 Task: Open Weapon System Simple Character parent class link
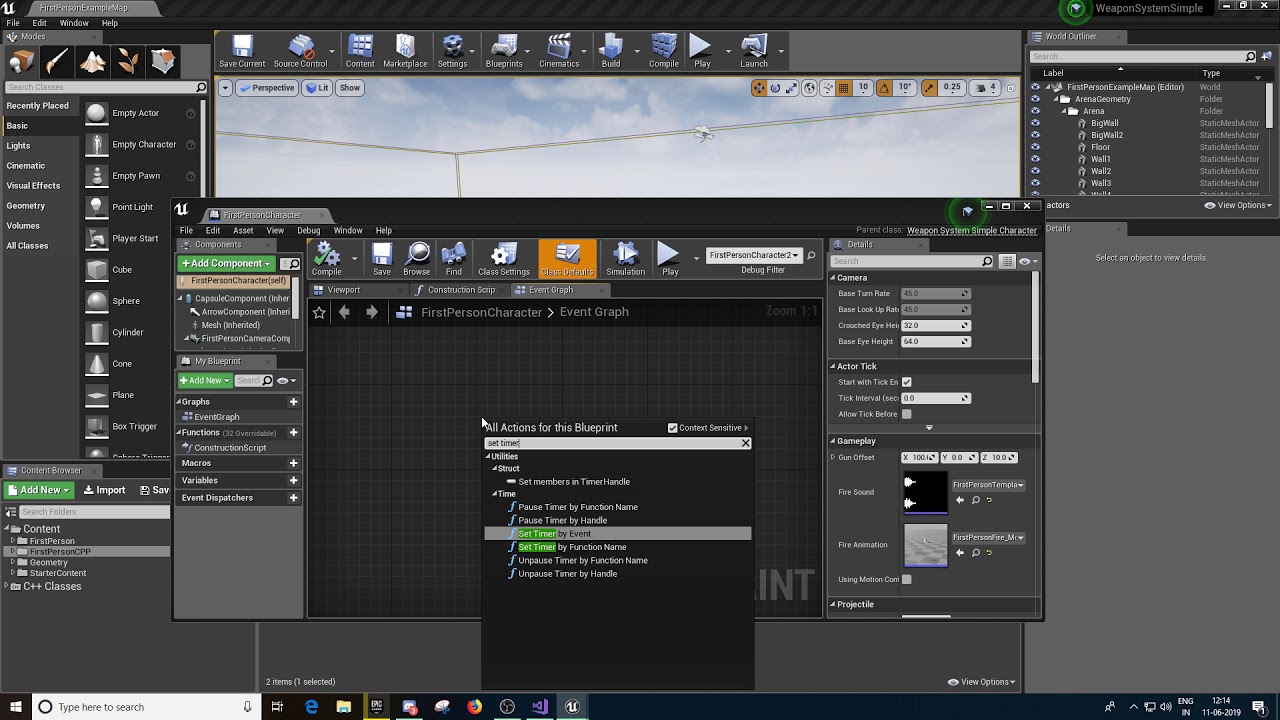click(x=971, y=231)
